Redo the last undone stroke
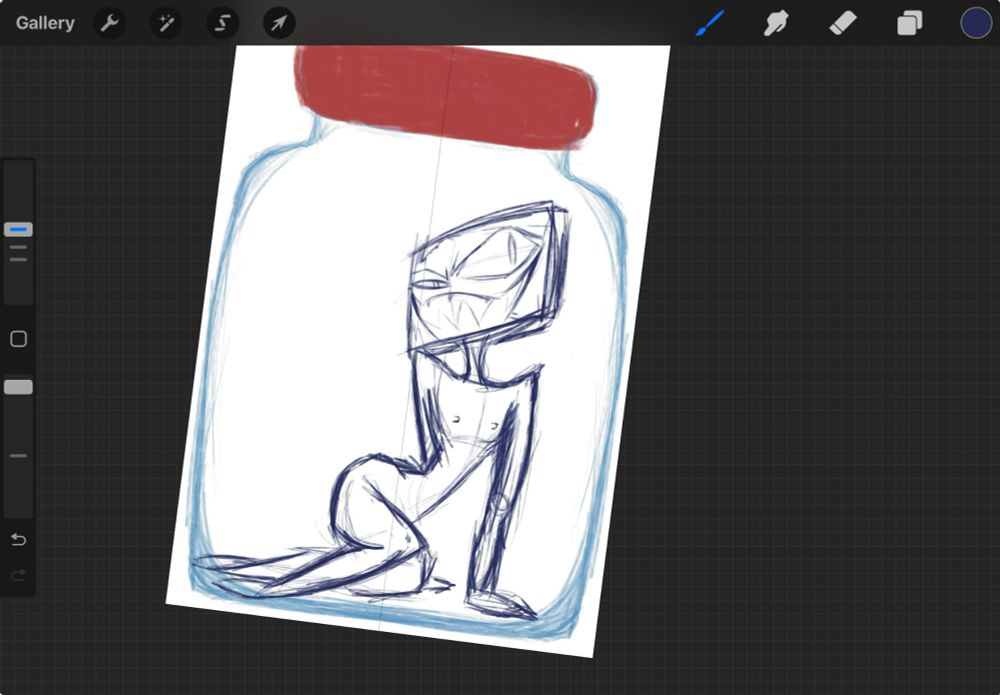Viewport: 1000px width, 695px height. pos(18,576)
